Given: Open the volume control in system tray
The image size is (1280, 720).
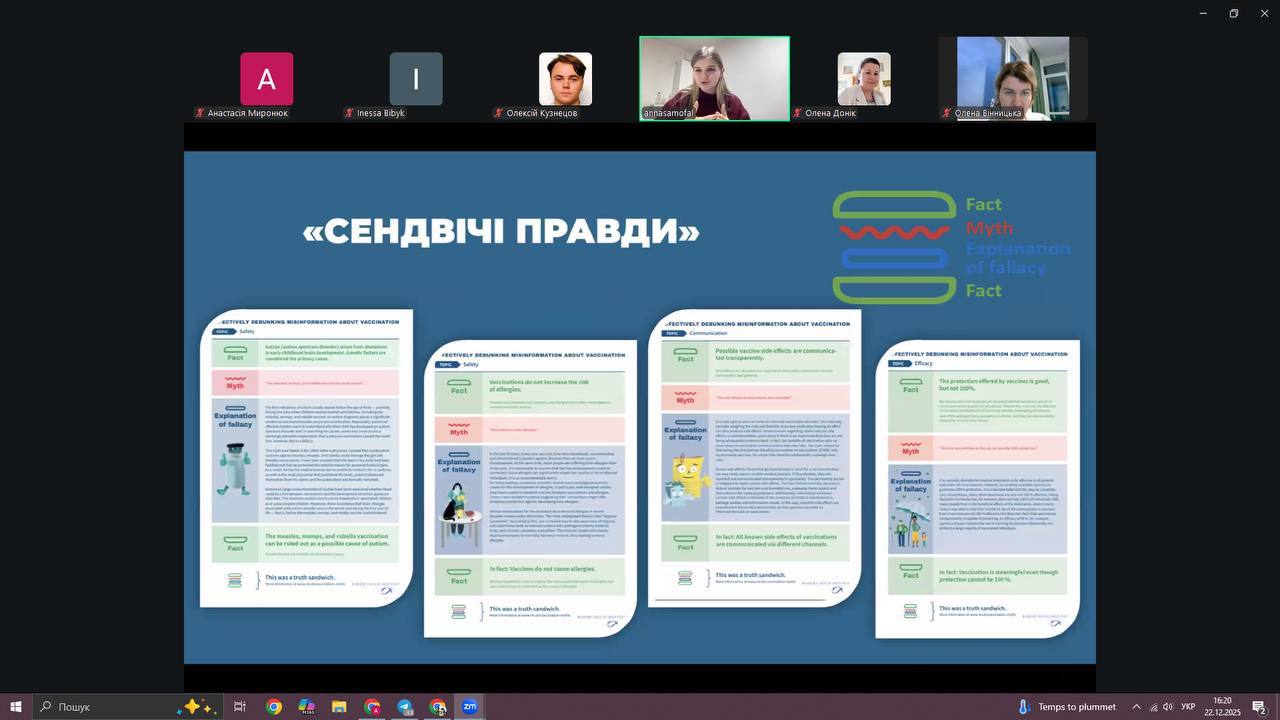Looking at the screenshot, I should [x=1168, y=707].
